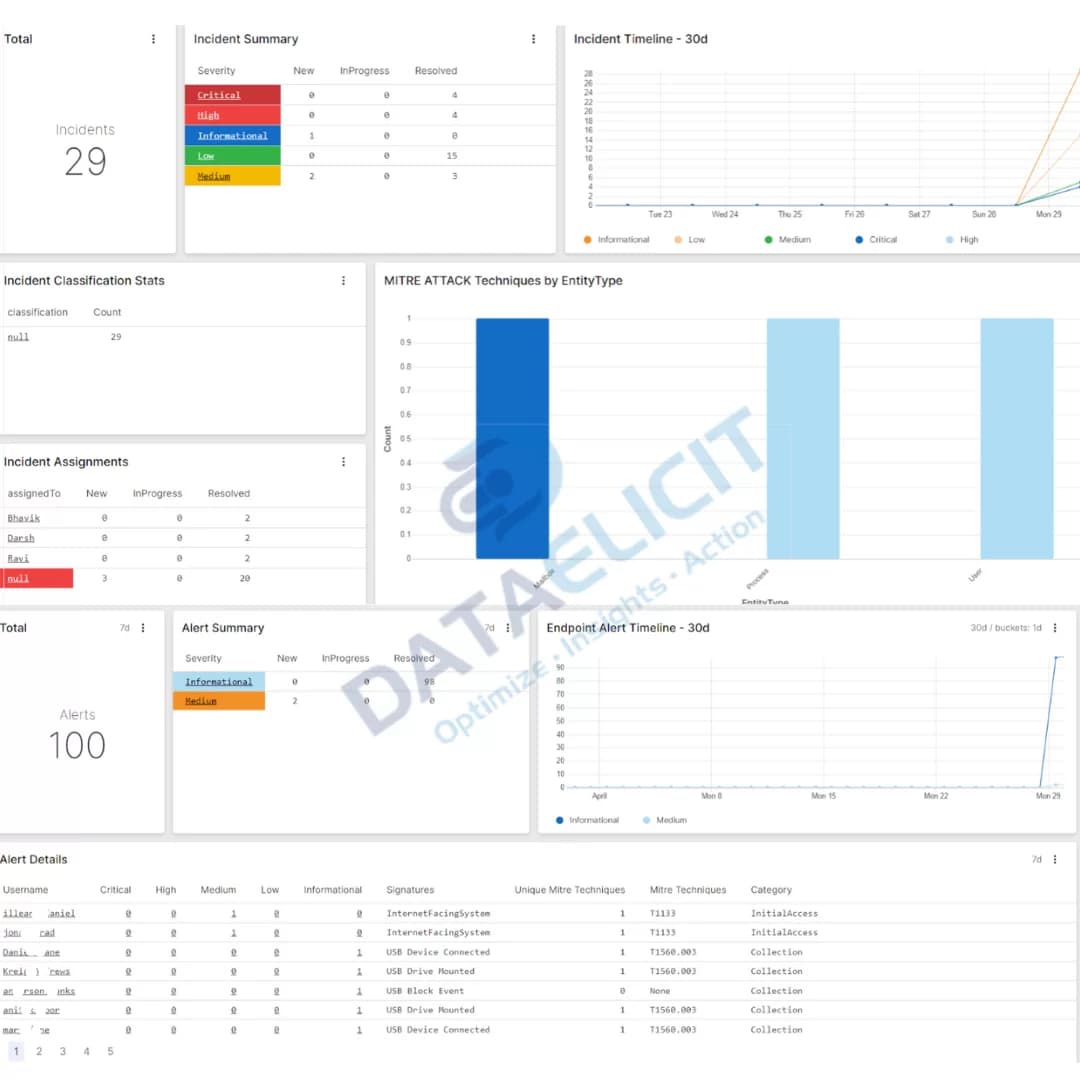Image resolution: width=1080 pixels, height=1080 pixels.
Task: Open the Alert Summary panel options menu
Action: tap(508, 627)
